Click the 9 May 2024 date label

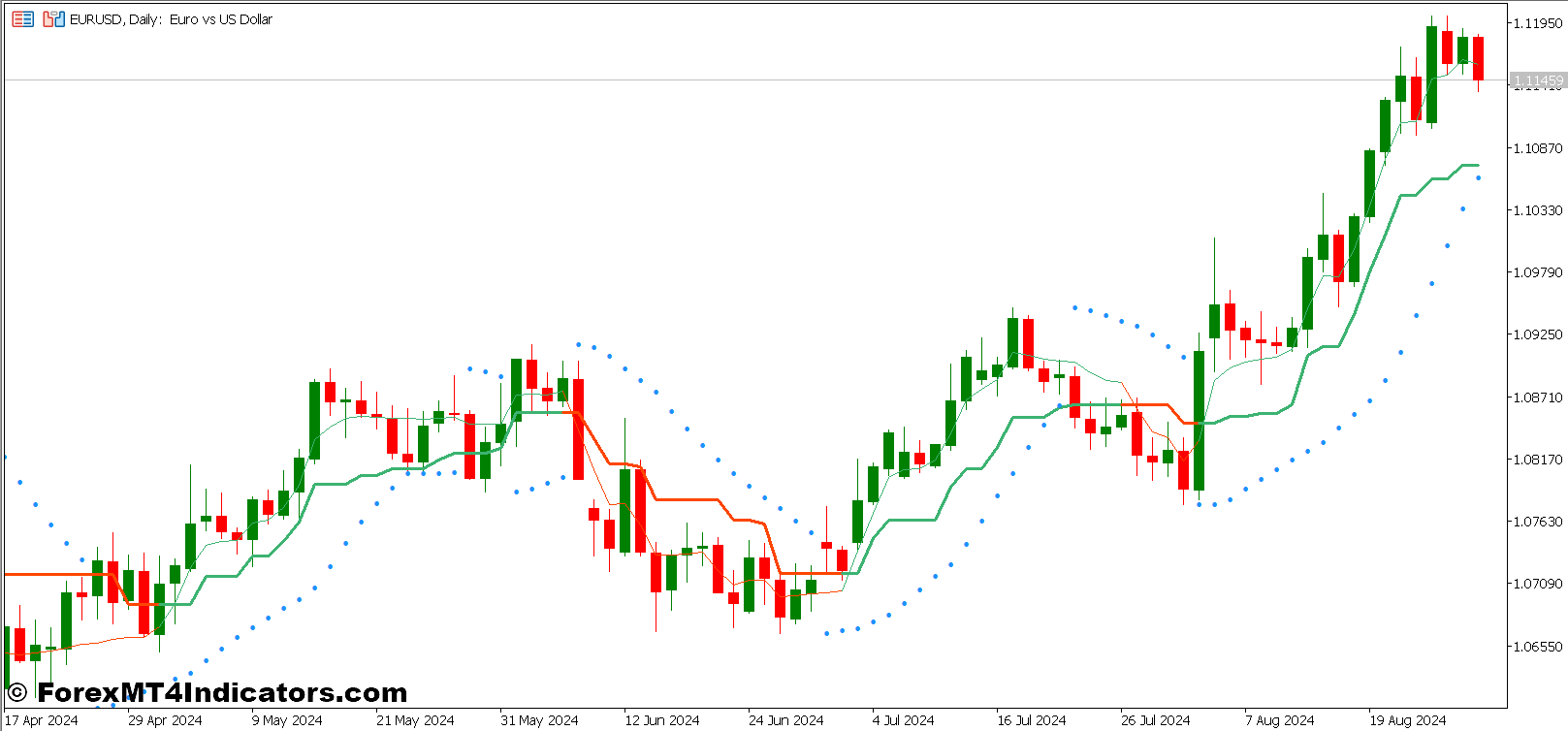(x=287, y=720)
